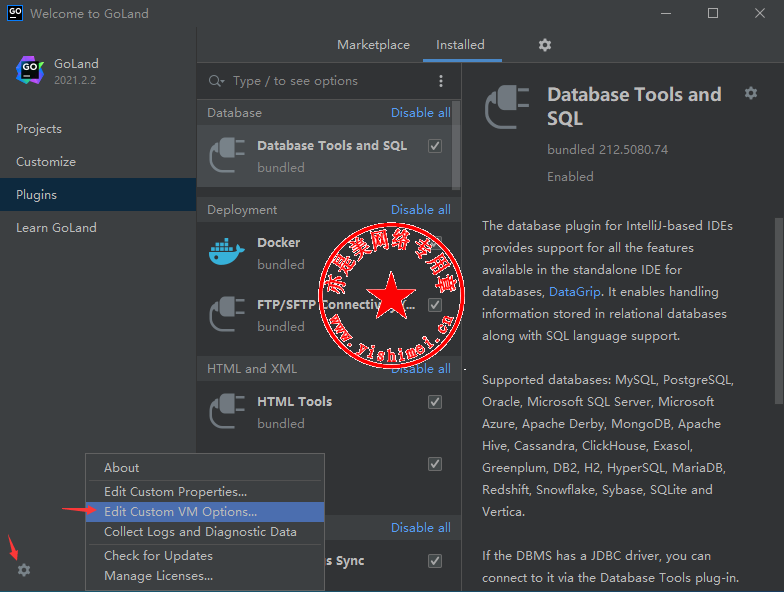The width and height of the screenshot is (784, 592).
Task: Close the Welcome to GoLand window
Action: point(760,13)
